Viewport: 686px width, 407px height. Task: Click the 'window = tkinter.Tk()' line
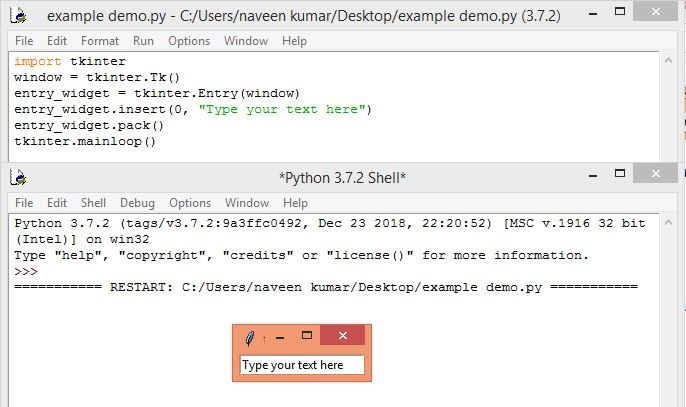tap(97, 77)
